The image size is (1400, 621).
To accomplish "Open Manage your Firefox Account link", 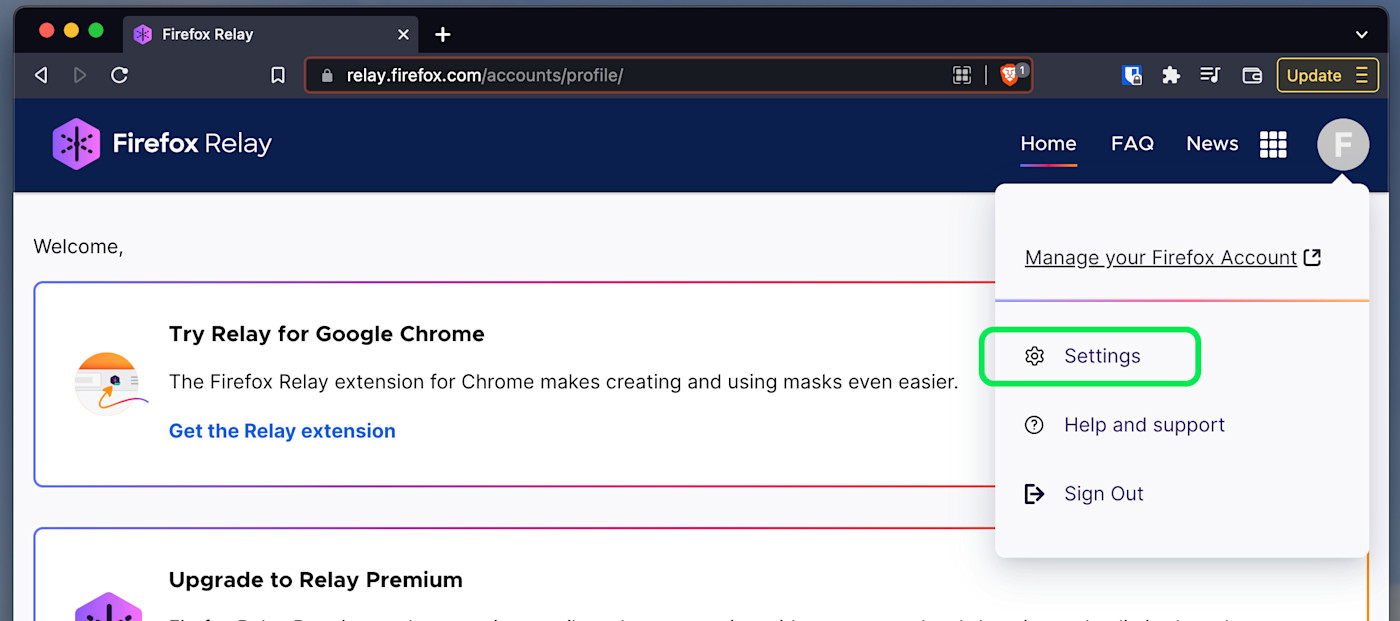I will 1160,257.
